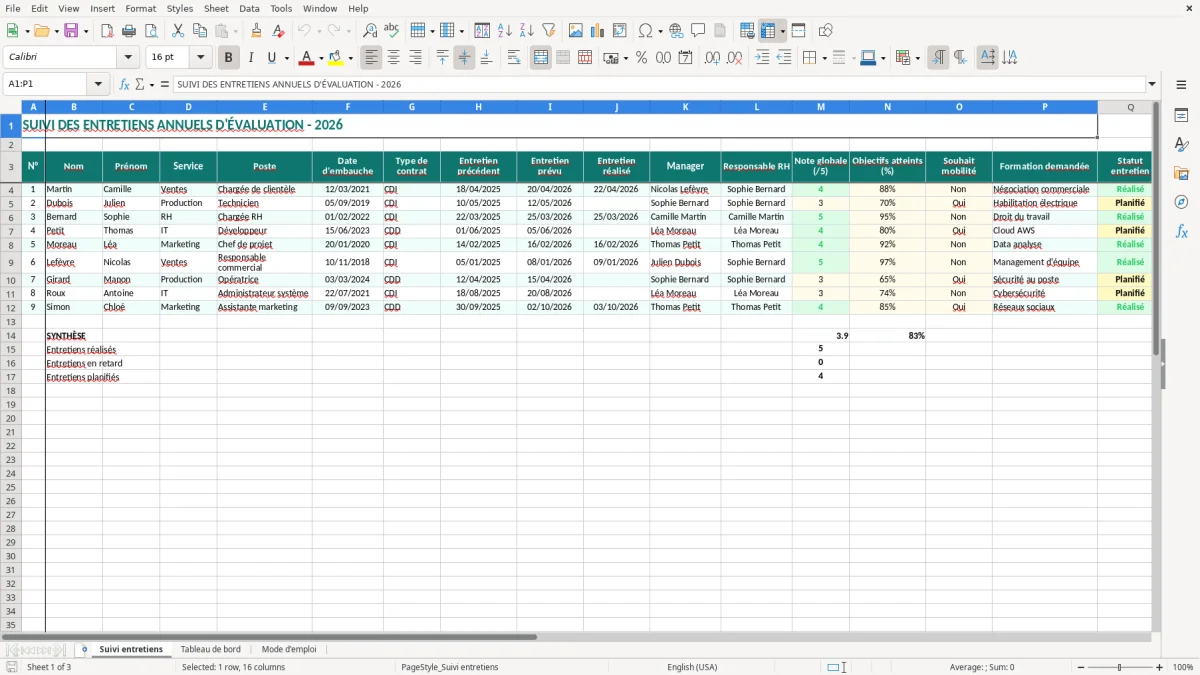The image size is (1200, 675).
Task: Open the Format menu
Action: [x=140, y=8]
